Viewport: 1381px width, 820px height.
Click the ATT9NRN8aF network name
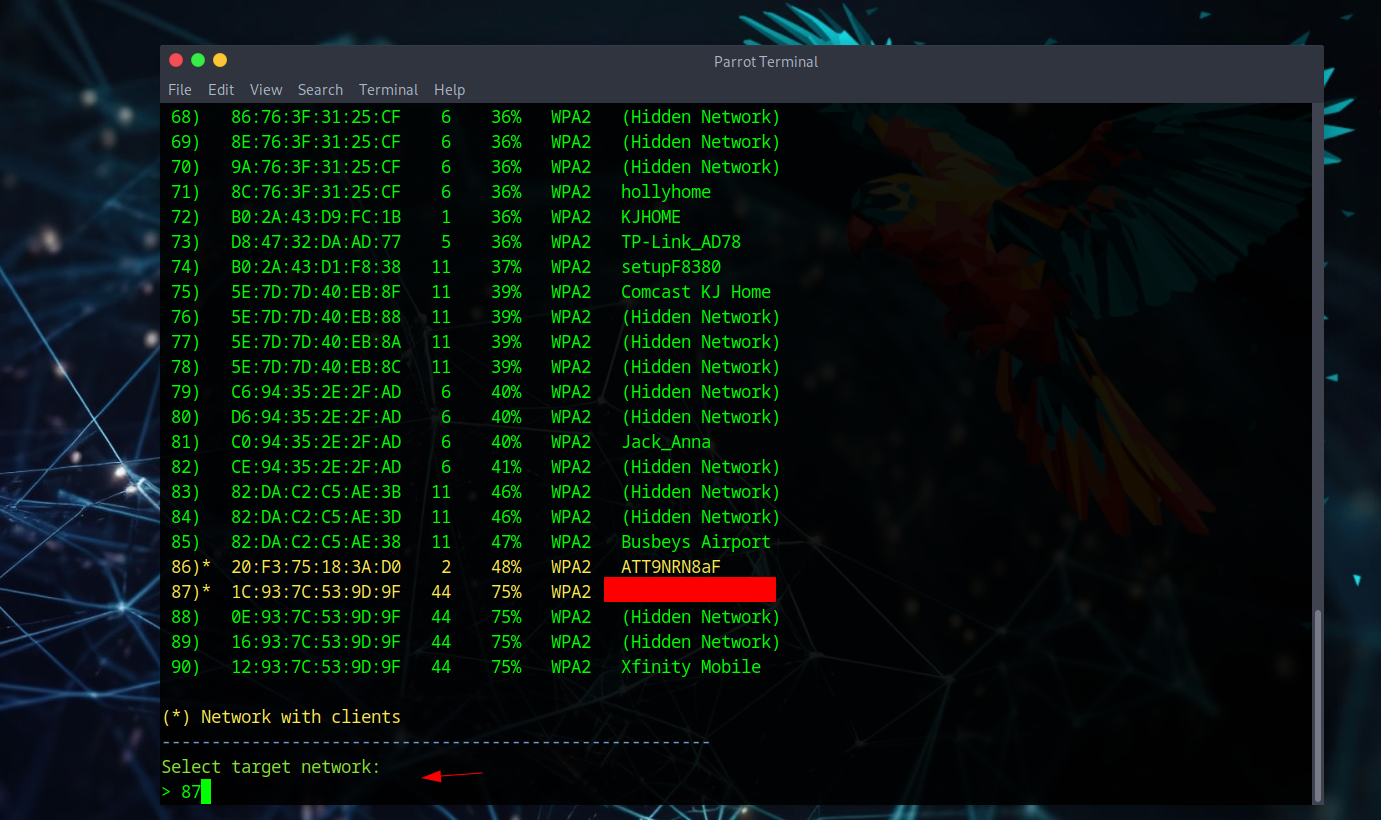coord(670,567)
